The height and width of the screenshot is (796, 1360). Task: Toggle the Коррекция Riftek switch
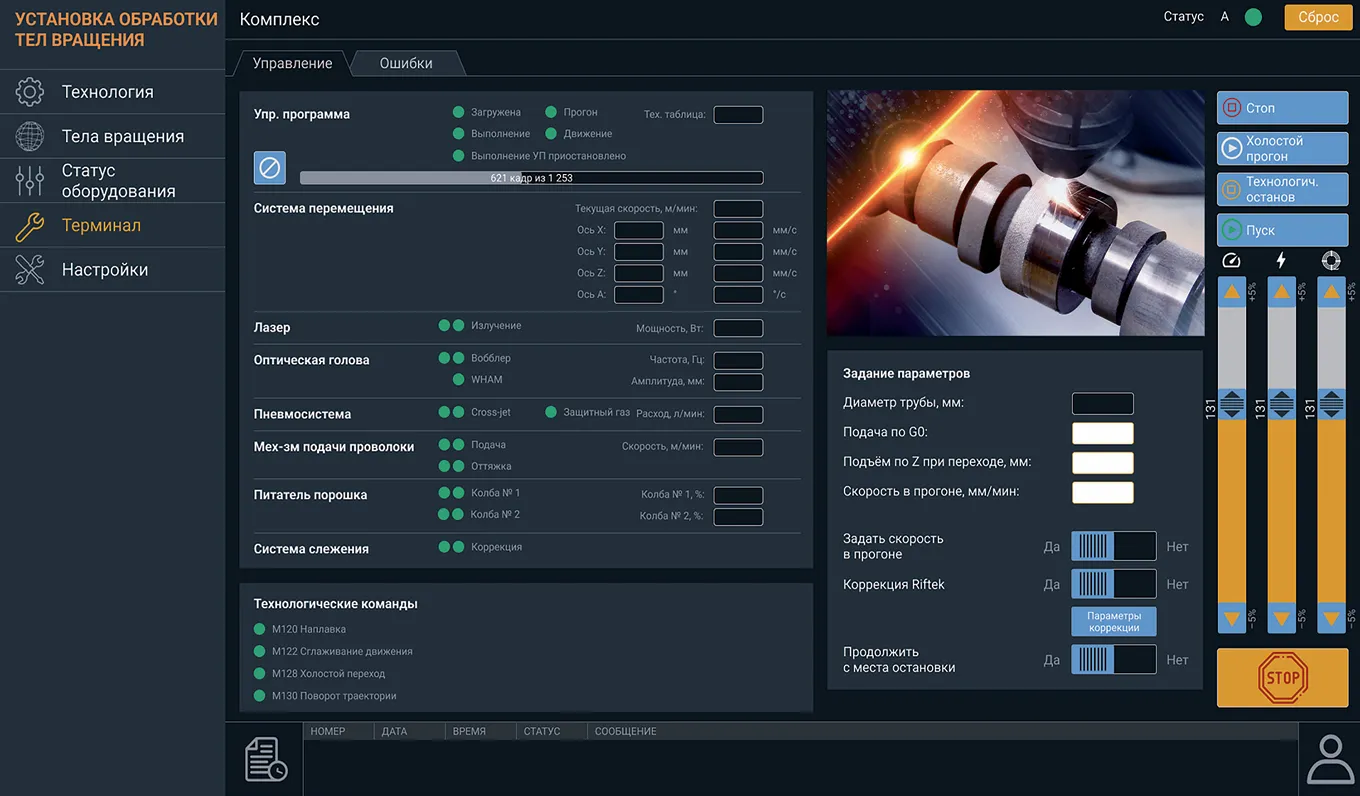click(1113, 584)
